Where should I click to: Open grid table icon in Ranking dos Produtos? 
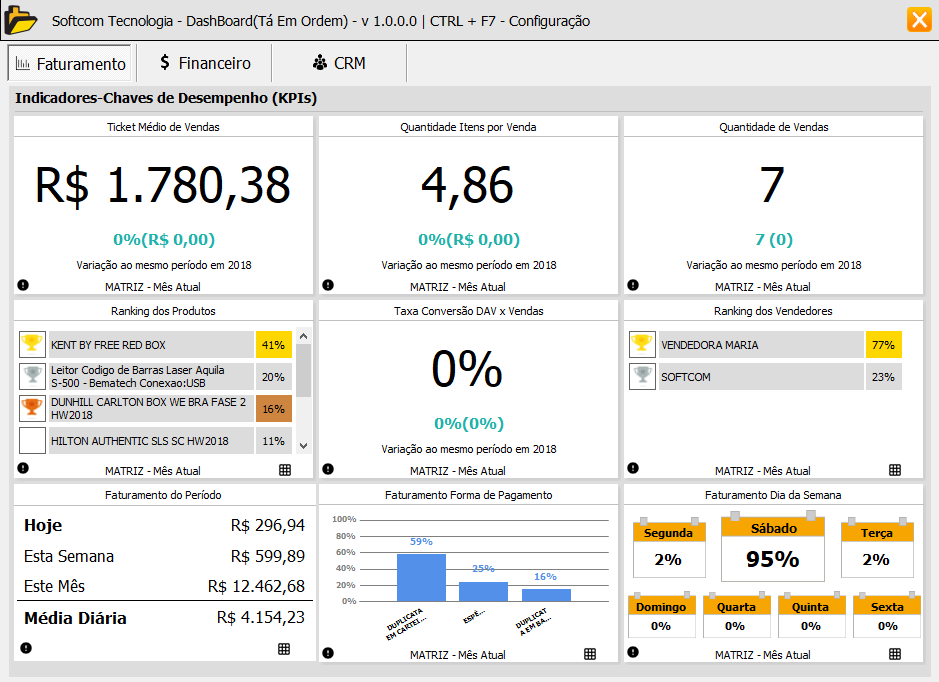click(x=284, y=469)
